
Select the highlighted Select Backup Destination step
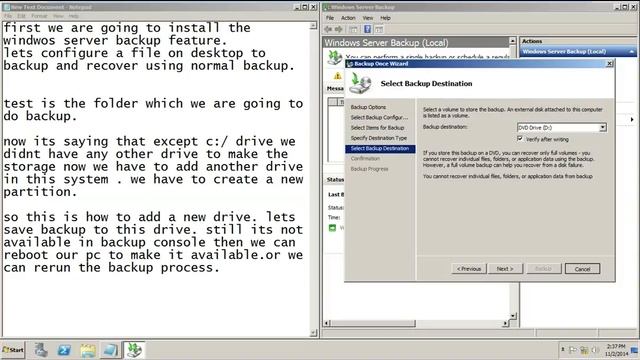click(380, 149)
